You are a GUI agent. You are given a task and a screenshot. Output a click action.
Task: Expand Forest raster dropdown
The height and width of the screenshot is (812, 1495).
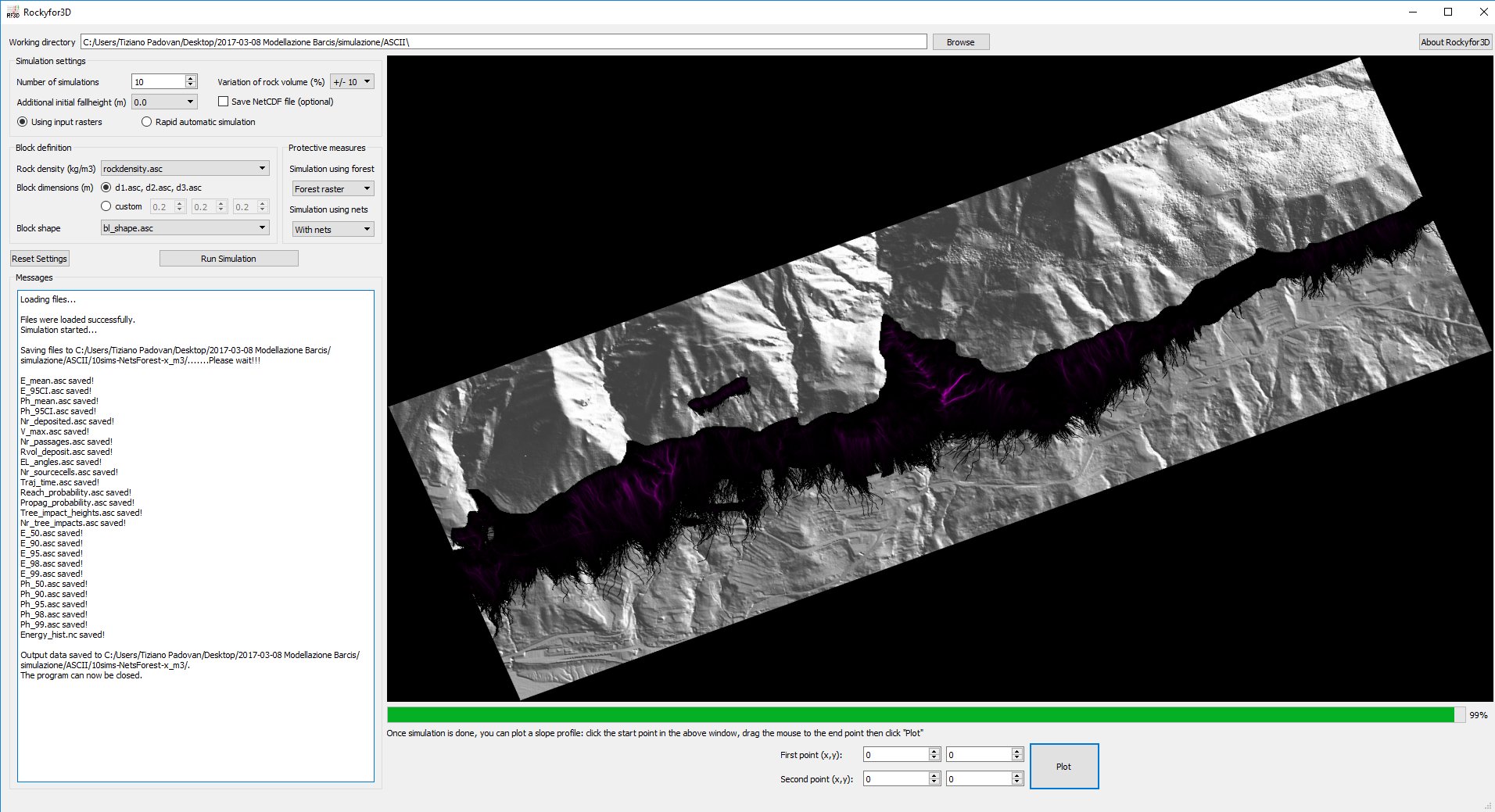(x=333, y=188)
